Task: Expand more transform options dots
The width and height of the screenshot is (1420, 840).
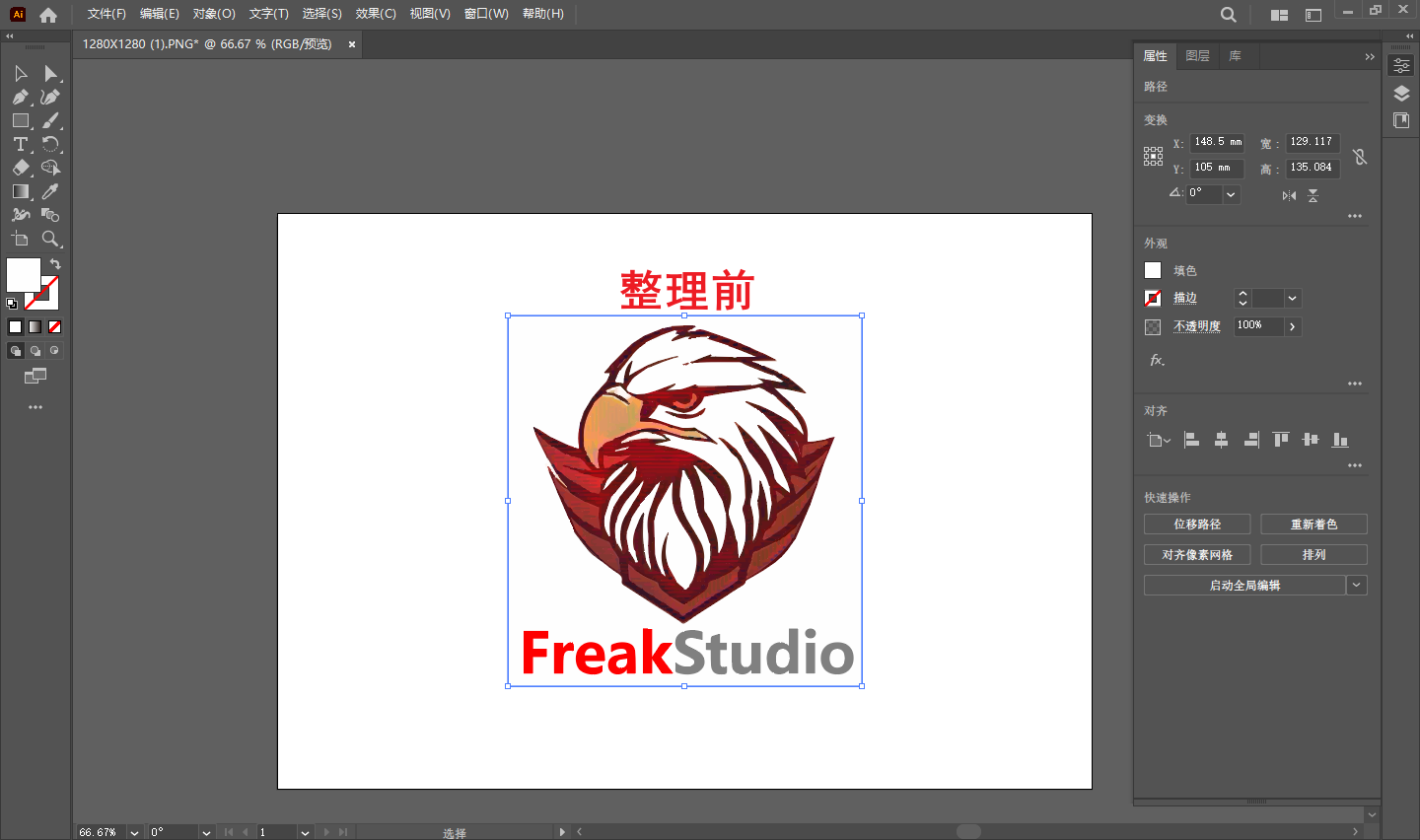Action: [x=1355, y=216]
